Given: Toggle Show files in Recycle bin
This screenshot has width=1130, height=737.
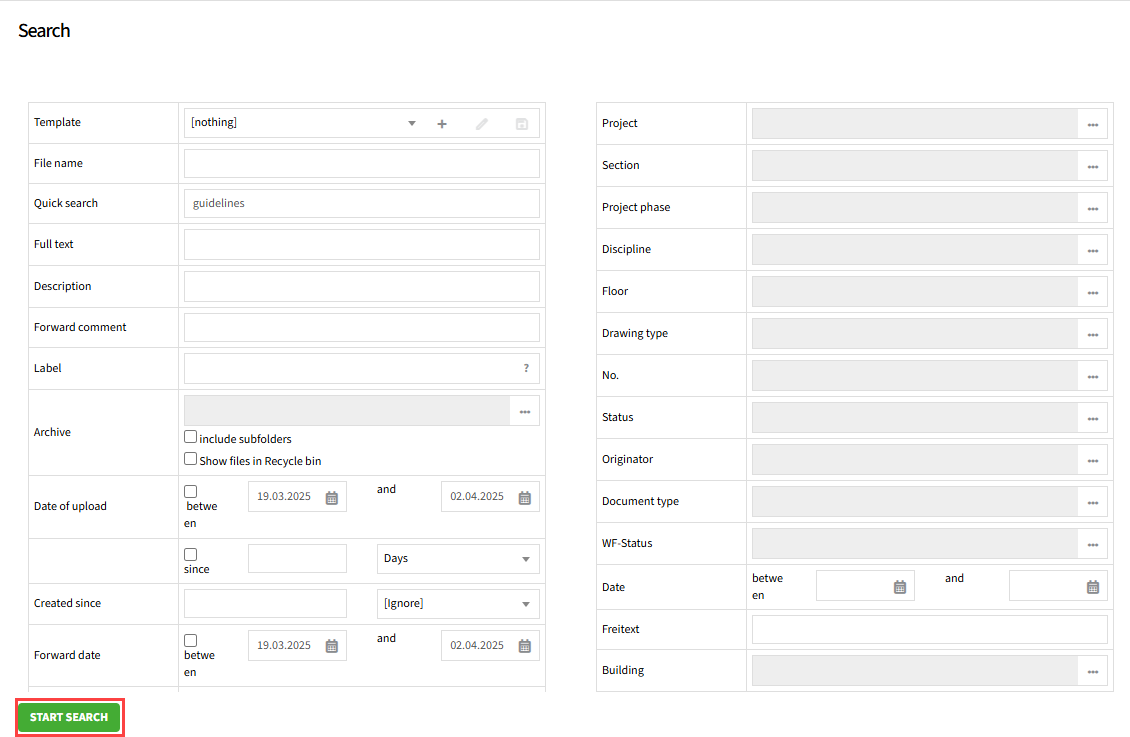Looking at the screenshot, I should point(191,459).
